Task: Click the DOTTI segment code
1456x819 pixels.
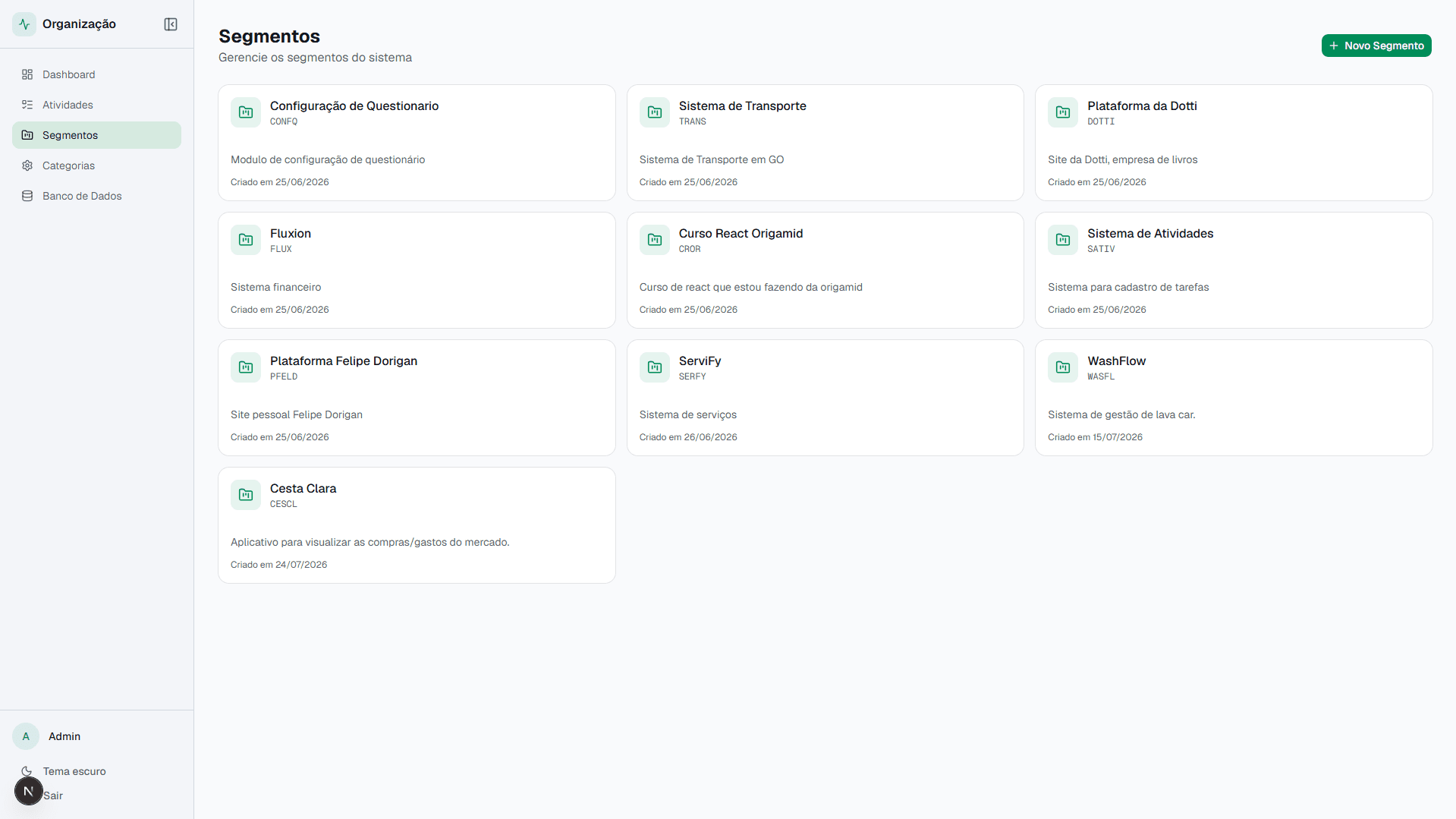Action: pos(1101,121)
